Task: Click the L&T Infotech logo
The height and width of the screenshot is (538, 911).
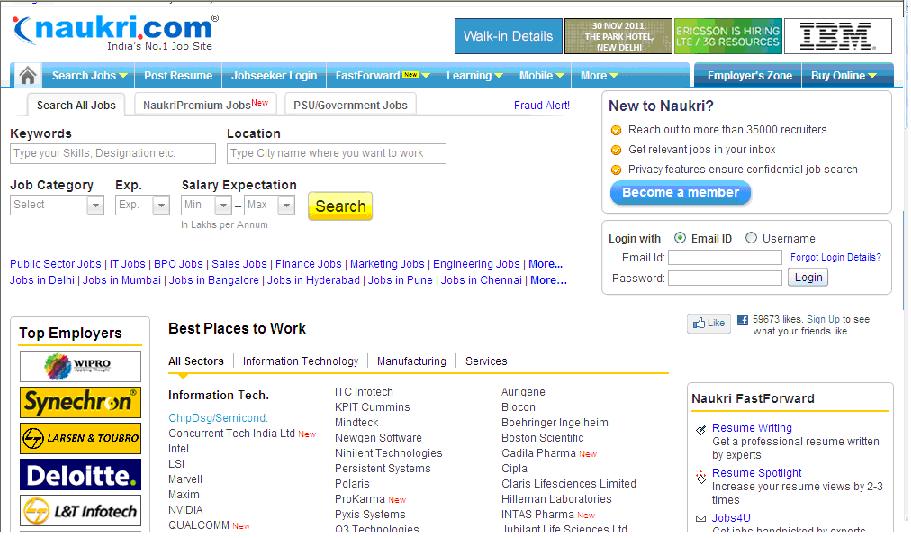Action: point(80,511)
